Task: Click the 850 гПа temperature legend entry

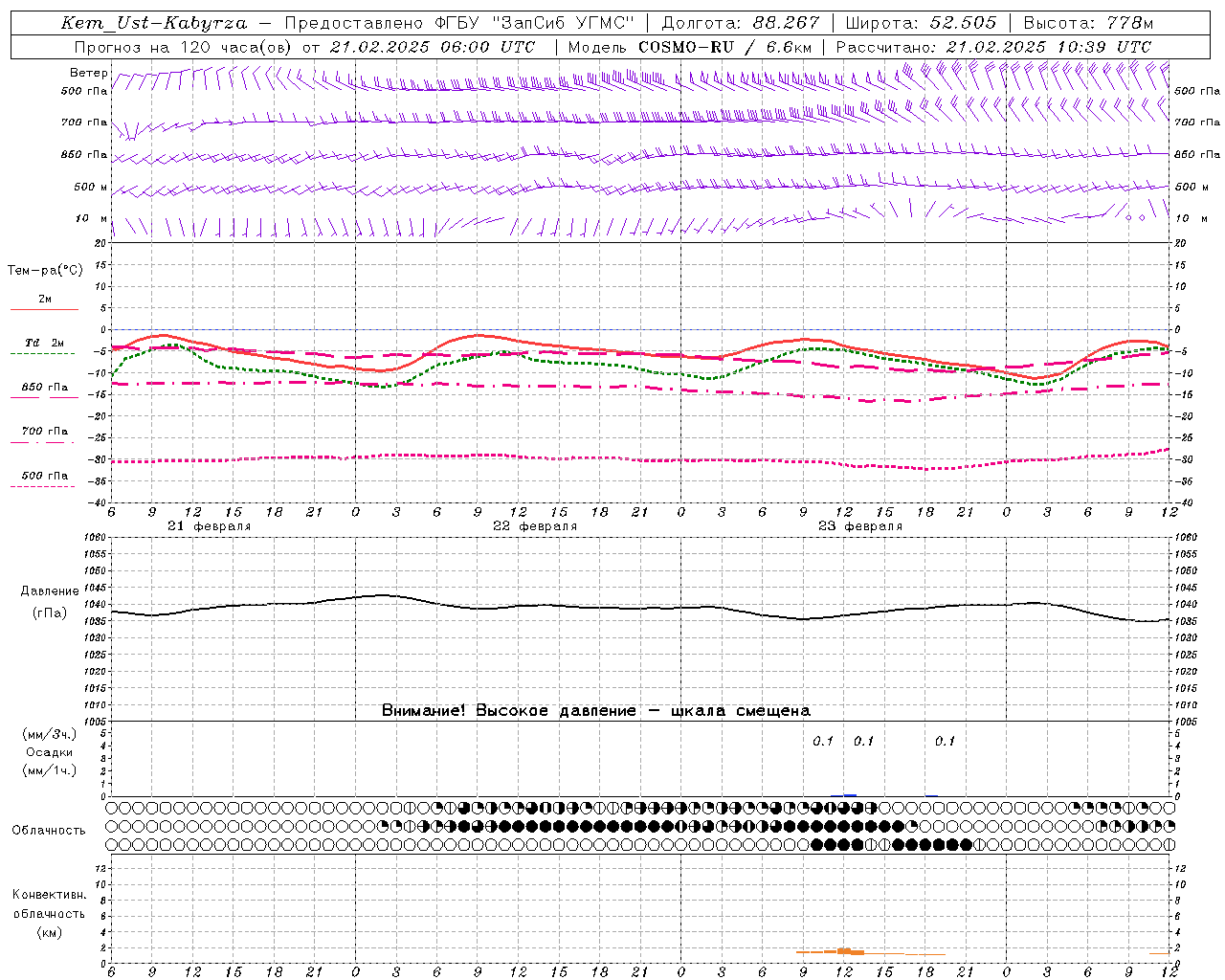Action: [x=44, y=387]
